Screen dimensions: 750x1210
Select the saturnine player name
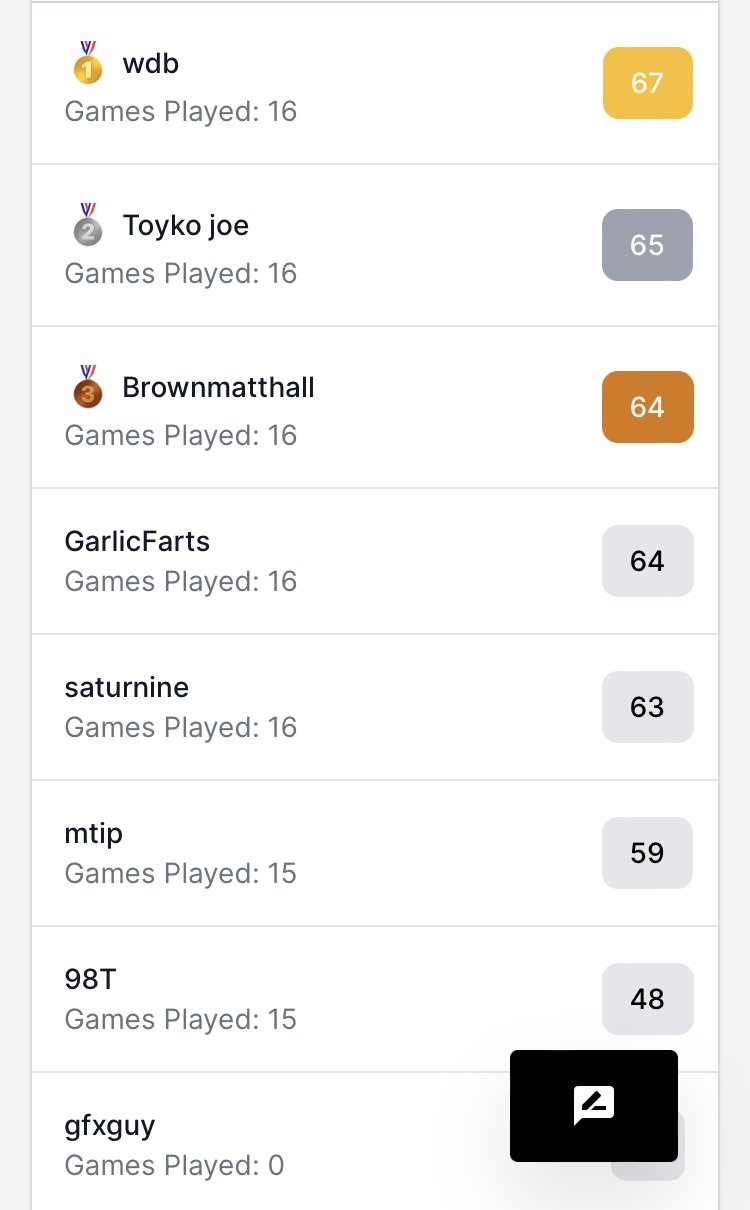(x=127, y=688)
